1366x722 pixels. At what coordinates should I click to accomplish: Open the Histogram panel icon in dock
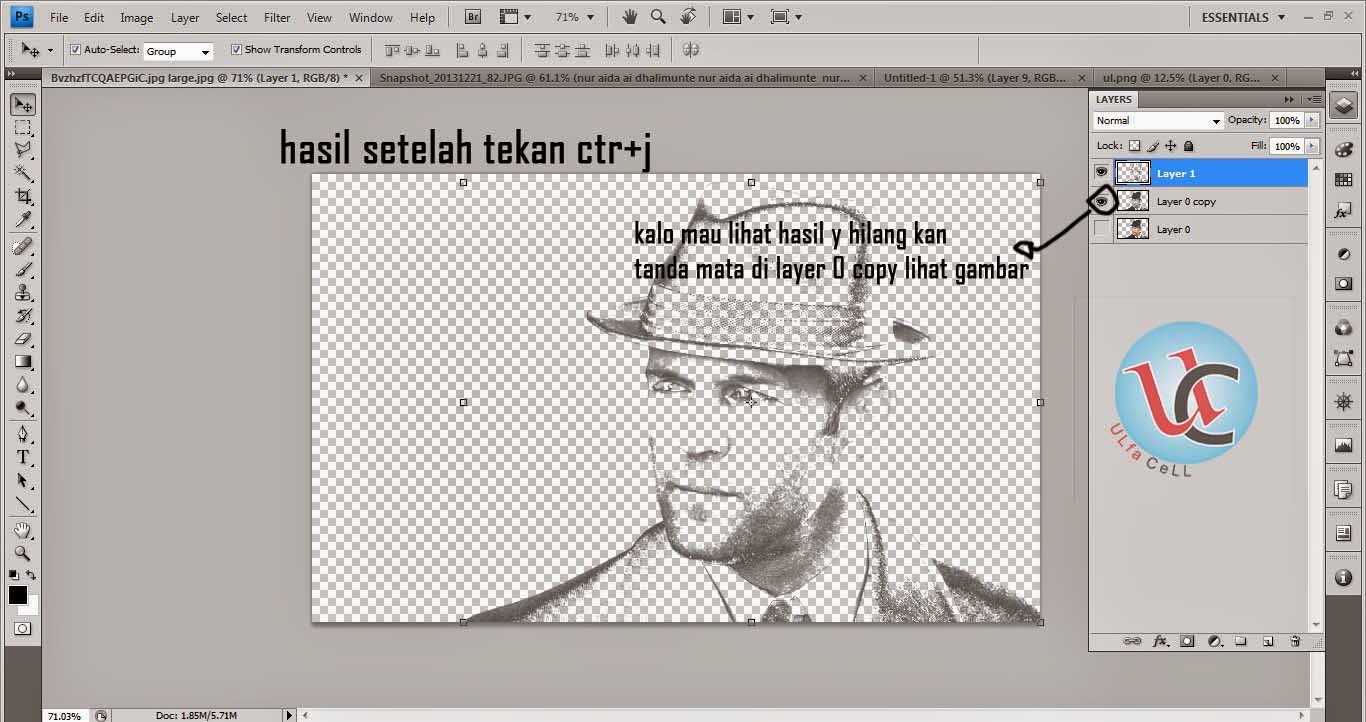[x=1343, y=445]
